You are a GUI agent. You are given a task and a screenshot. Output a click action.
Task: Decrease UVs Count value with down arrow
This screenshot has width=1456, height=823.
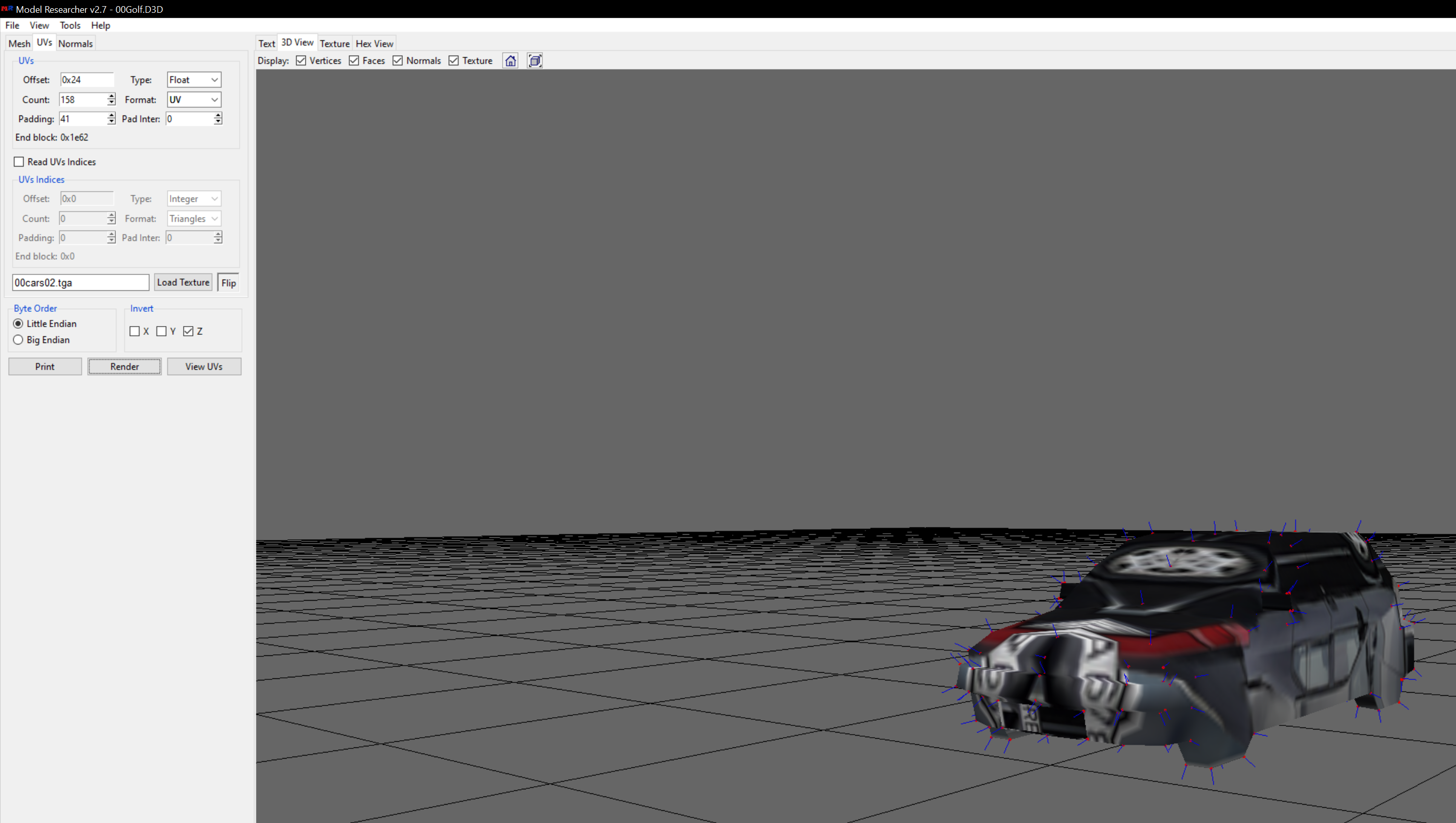[x=111, y=103]
